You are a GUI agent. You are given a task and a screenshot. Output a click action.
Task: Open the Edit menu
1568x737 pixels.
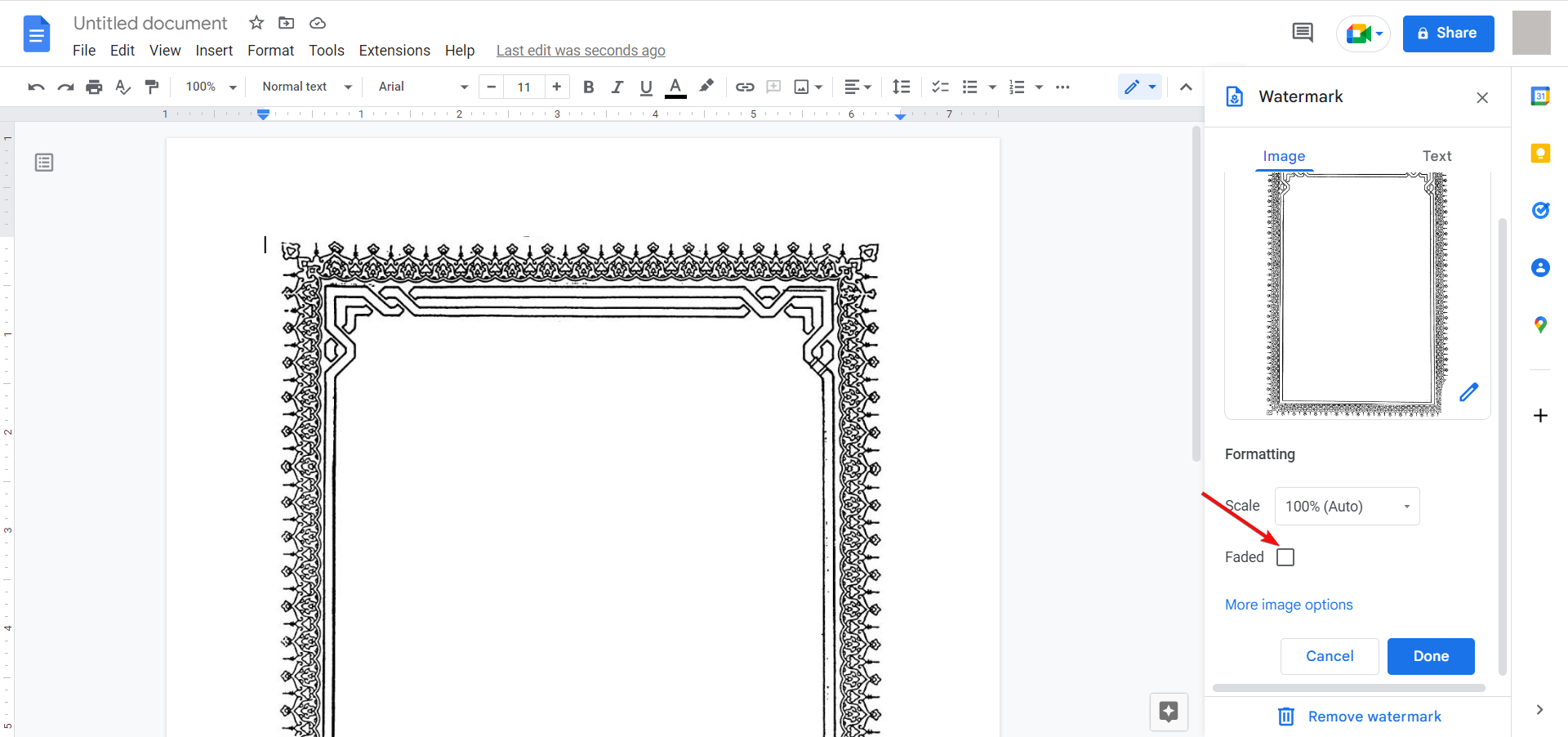[x=122, y=51]
